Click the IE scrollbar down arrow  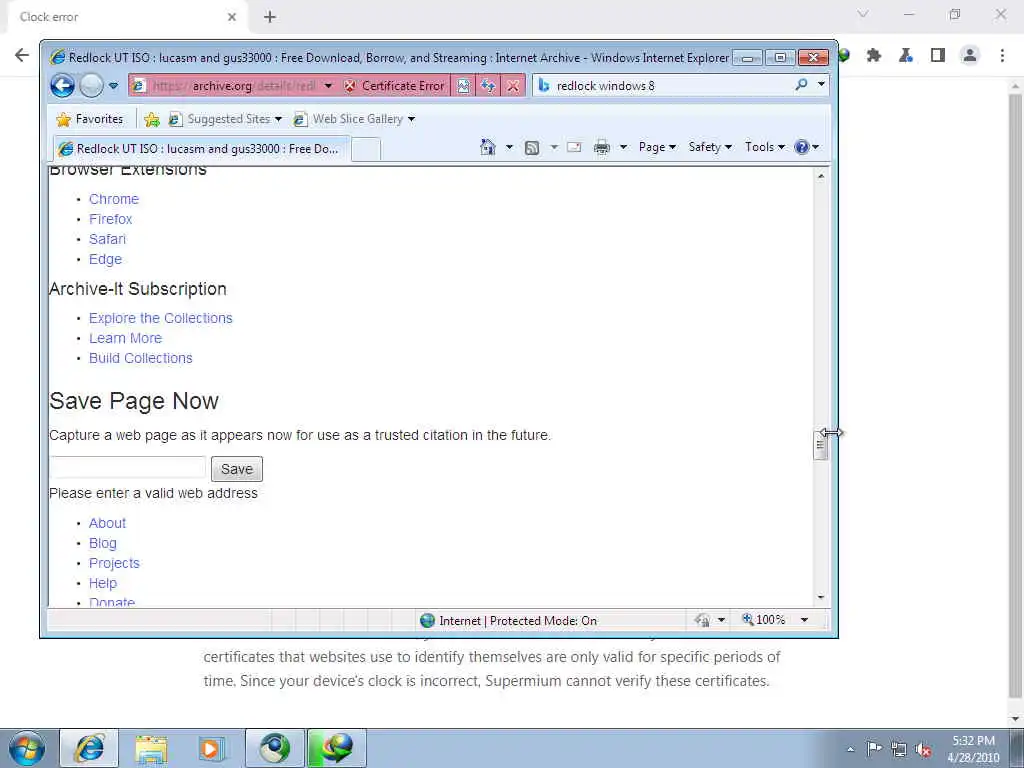[821, 597]
